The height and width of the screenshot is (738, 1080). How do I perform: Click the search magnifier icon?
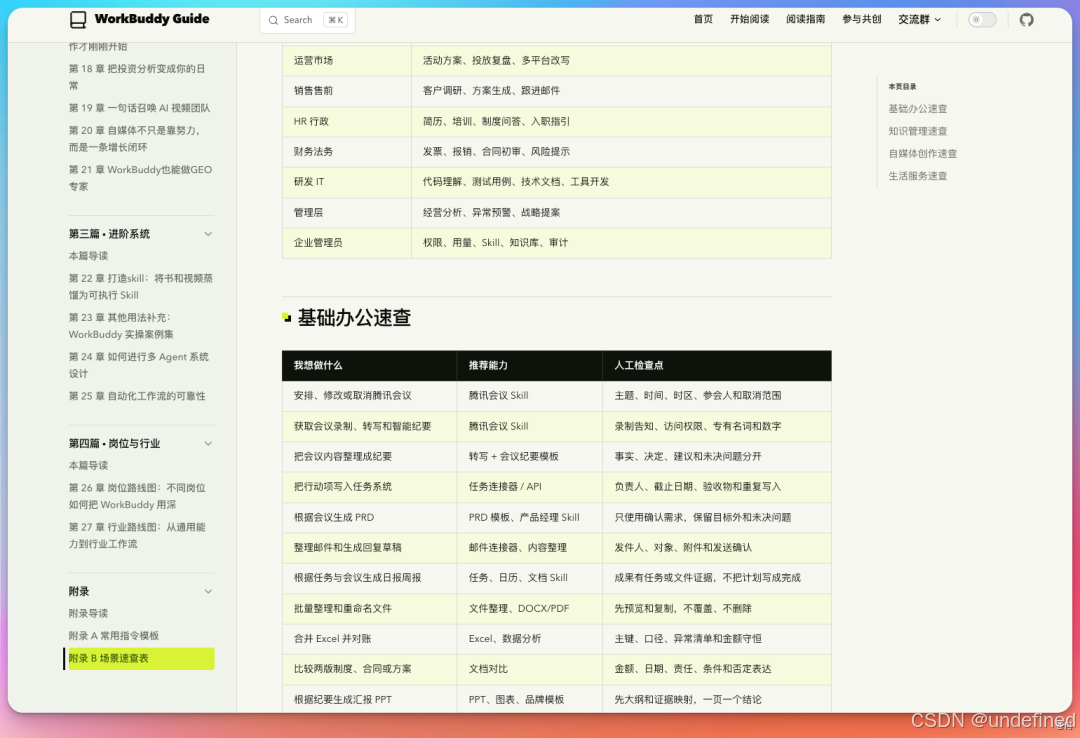click(x=273, y=20)
